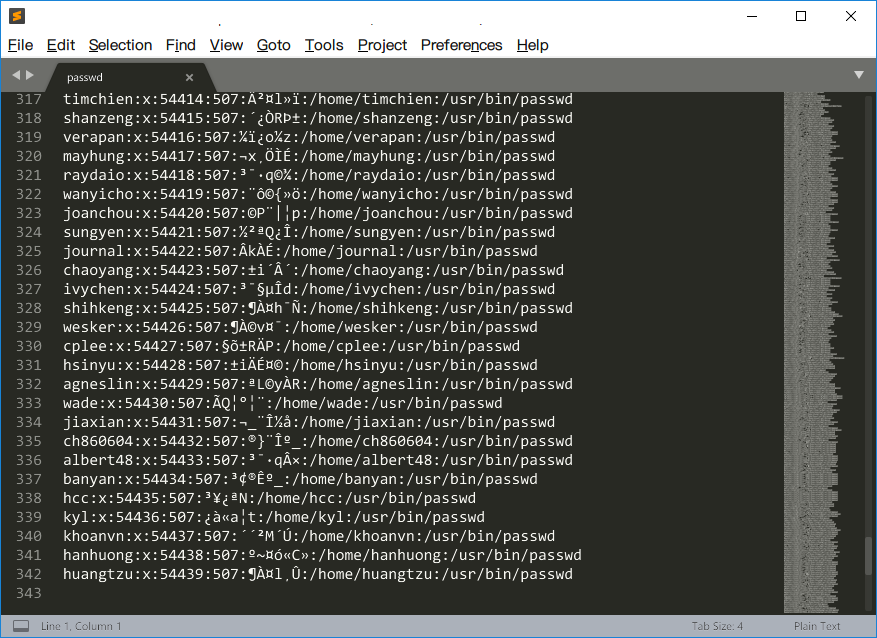Place cursor on chaoyang user line
This screenshot has width=877, height=638.
pos(313,270)
